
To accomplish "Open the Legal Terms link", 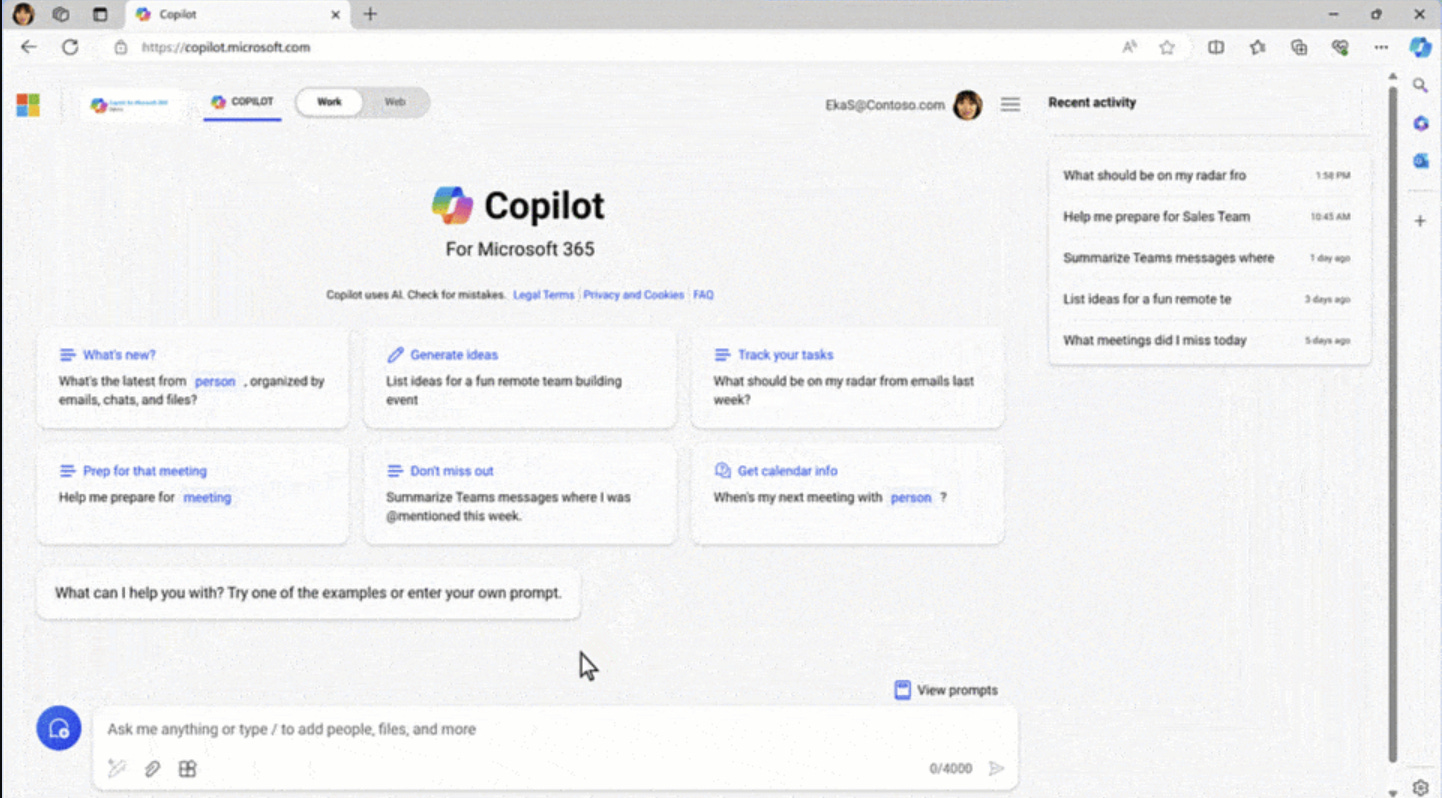I will pos(543,295).
